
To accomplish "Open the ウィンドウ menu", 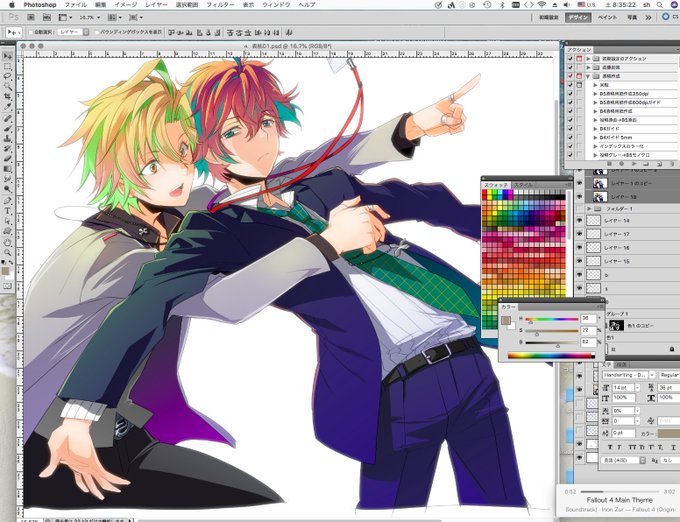I will coord(276,5).
